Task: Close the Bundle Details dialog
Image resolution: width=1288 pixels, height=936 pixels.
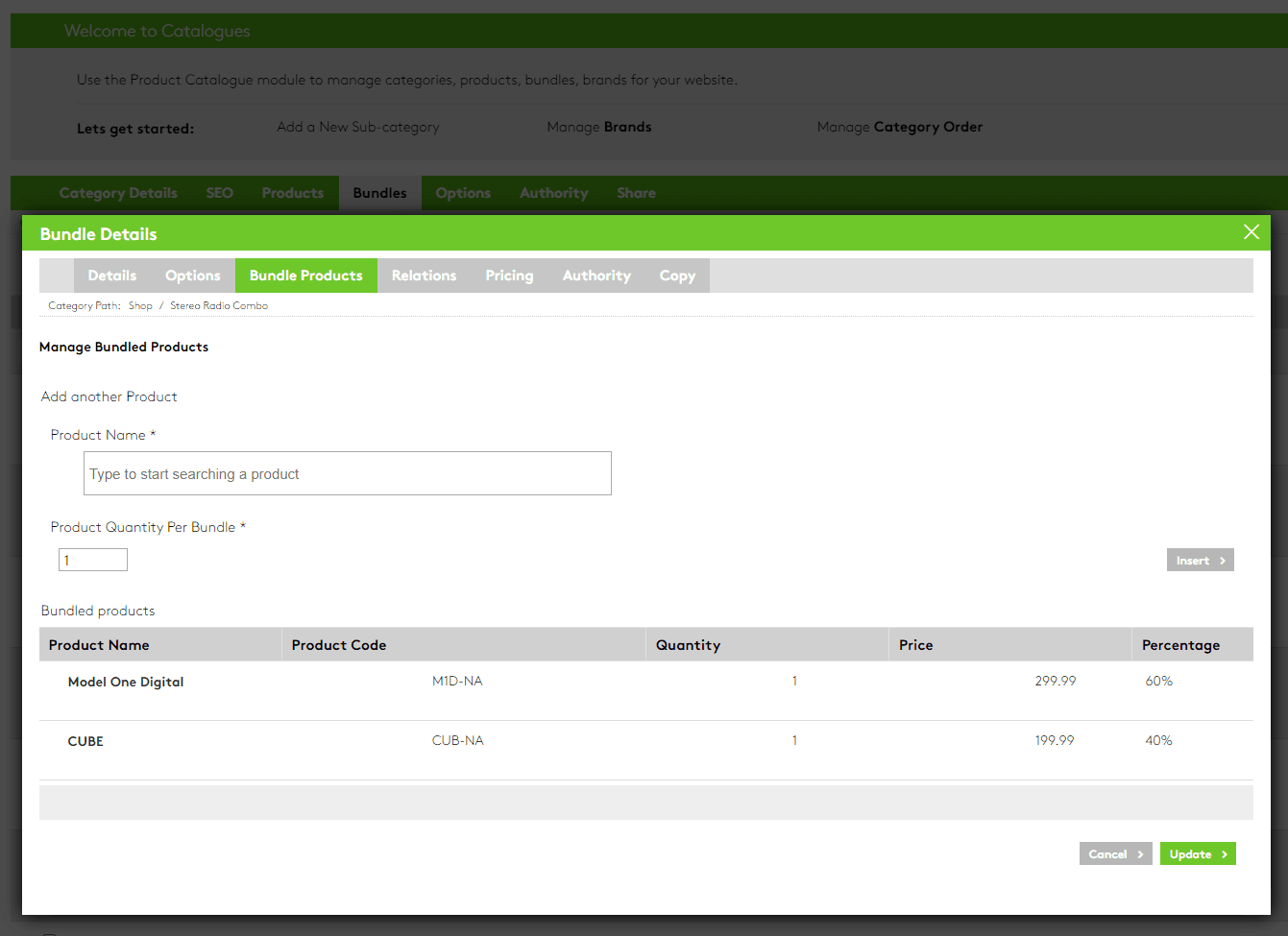Action: pyautogui.click(x=1251, y=231)
